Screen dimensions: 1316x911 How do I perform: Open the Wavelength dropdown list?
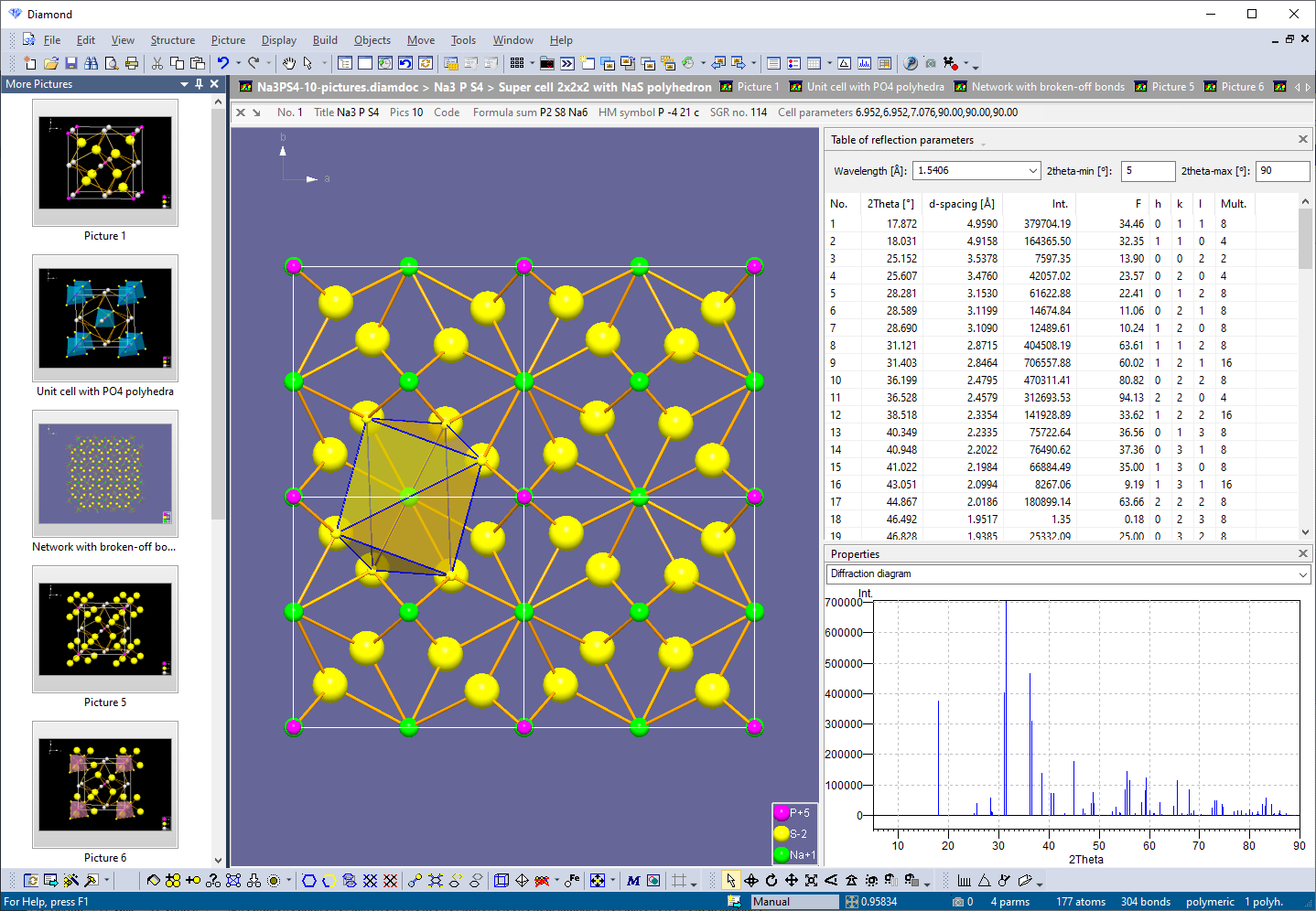pos(1033,171)
